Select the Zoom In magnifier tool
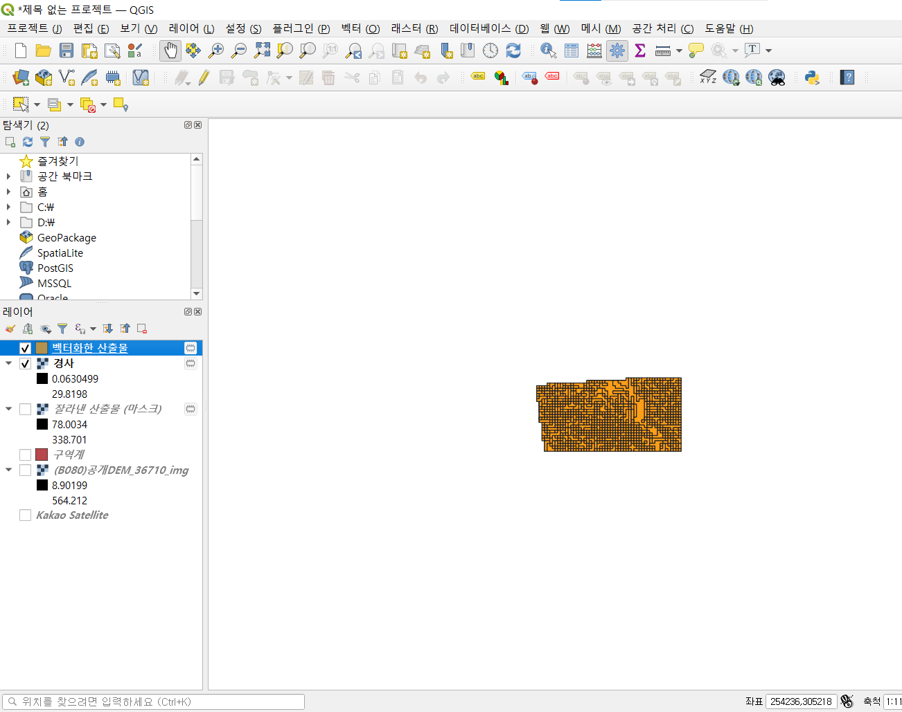Screen dimensions: 902x712 (216, 51)
